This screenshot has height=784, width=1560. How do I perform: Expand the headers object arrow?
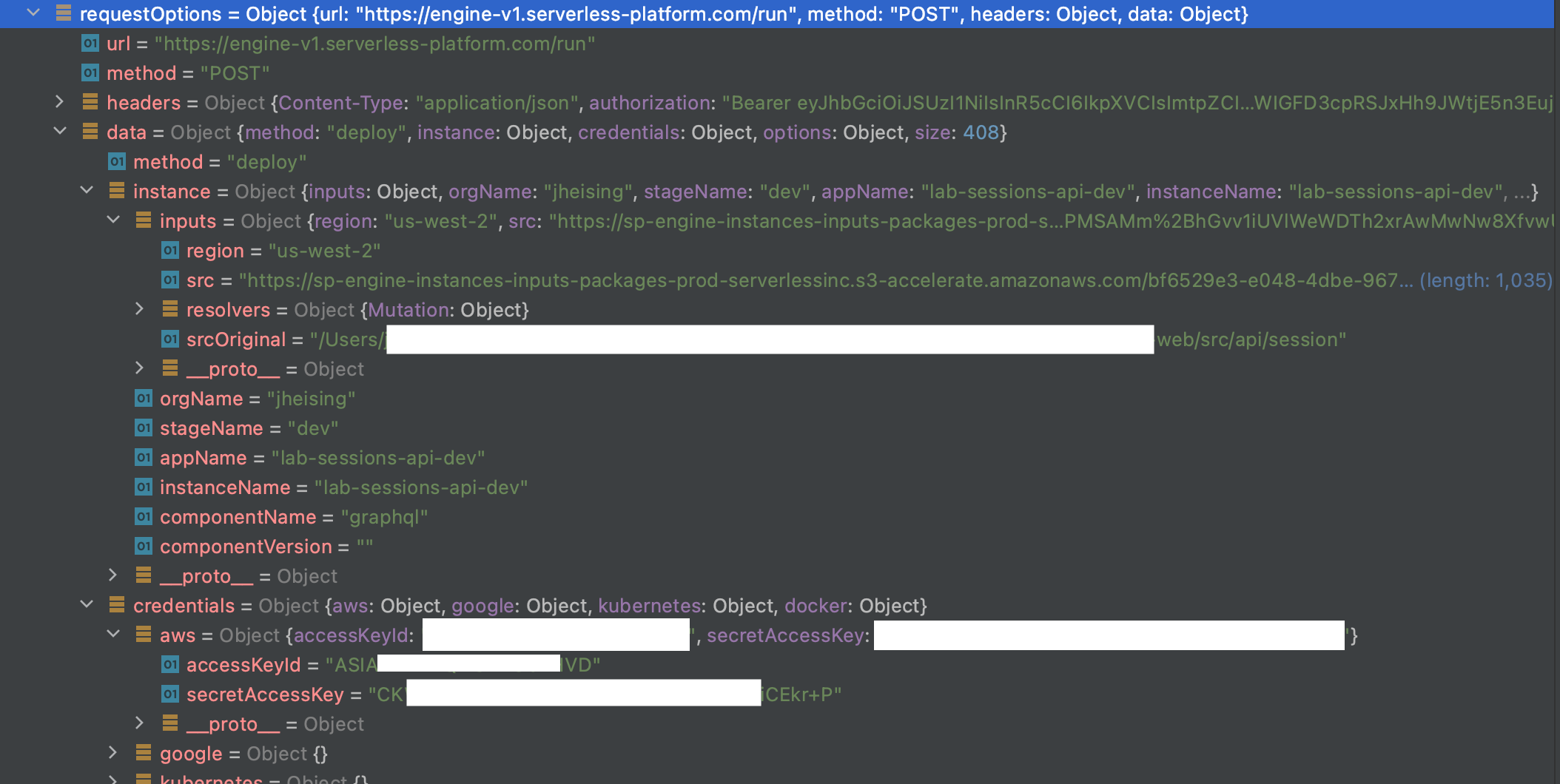[60, 102]
